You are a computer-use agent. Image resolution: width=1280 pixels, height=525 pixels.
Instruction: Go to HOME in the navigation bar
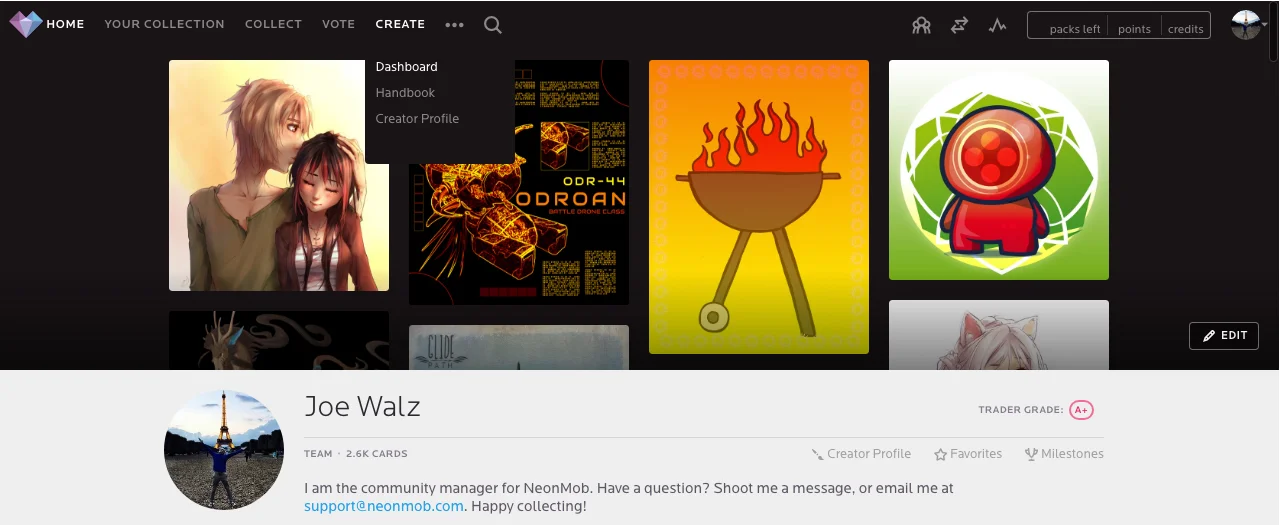[65, 24]
